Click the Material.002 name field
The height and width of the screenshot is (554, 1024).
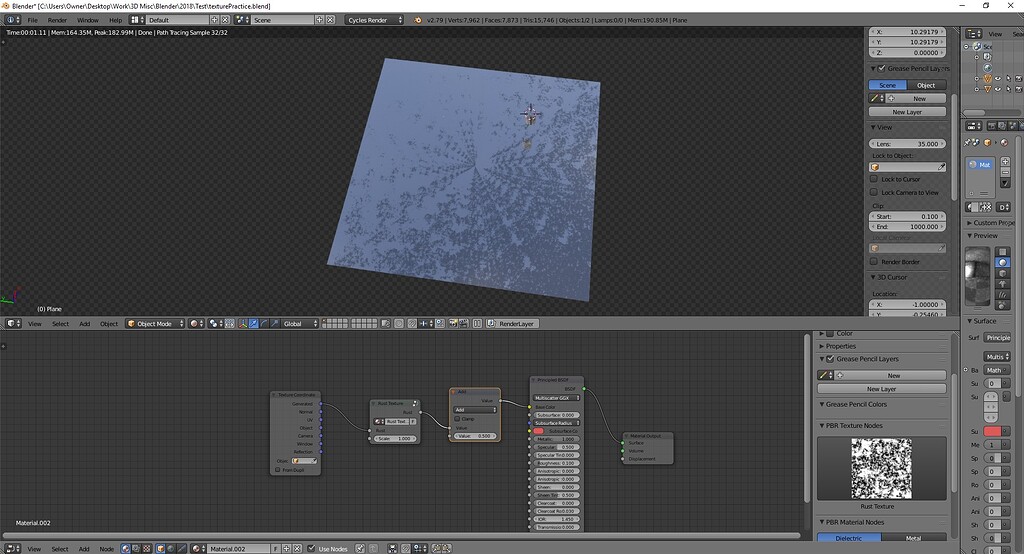pos(239,549)
